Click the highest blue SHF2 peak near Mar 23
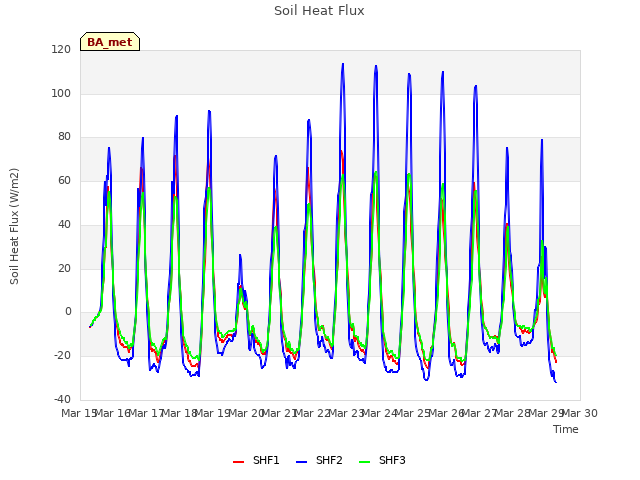 [x=343, y=64]
